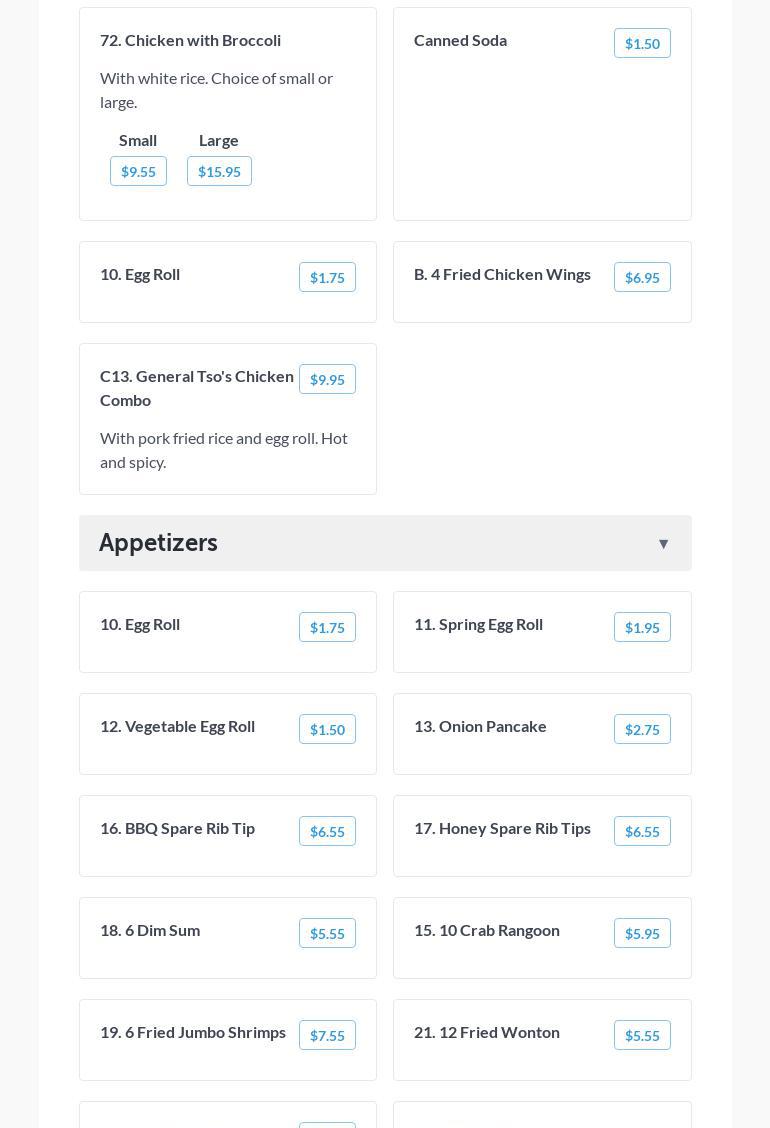
Task: Select Small size $9.55 for Chicken with Broccoli
Action: click(138, 171)
